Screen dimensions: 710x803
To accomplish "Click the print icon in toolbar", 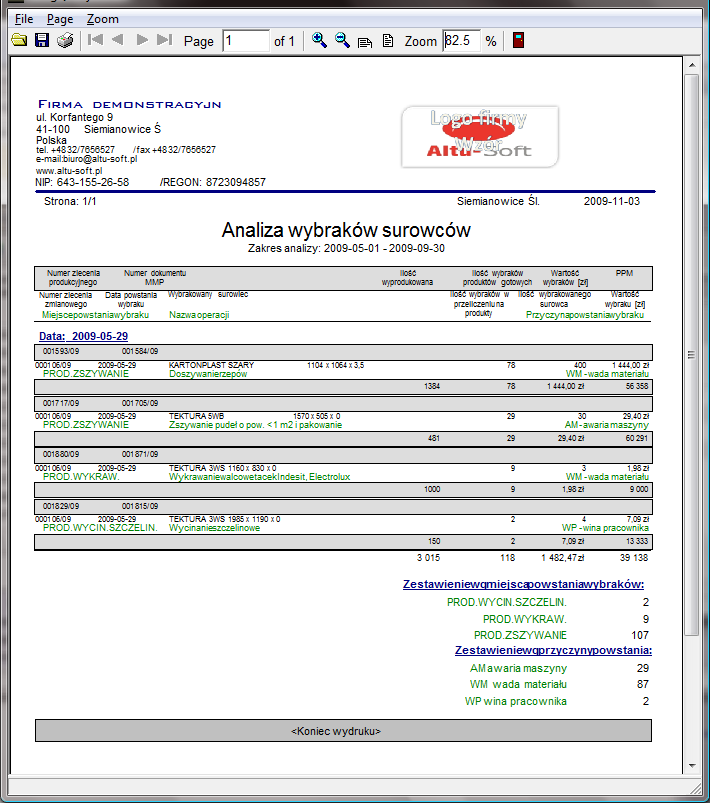I will (x=65, y=41).
